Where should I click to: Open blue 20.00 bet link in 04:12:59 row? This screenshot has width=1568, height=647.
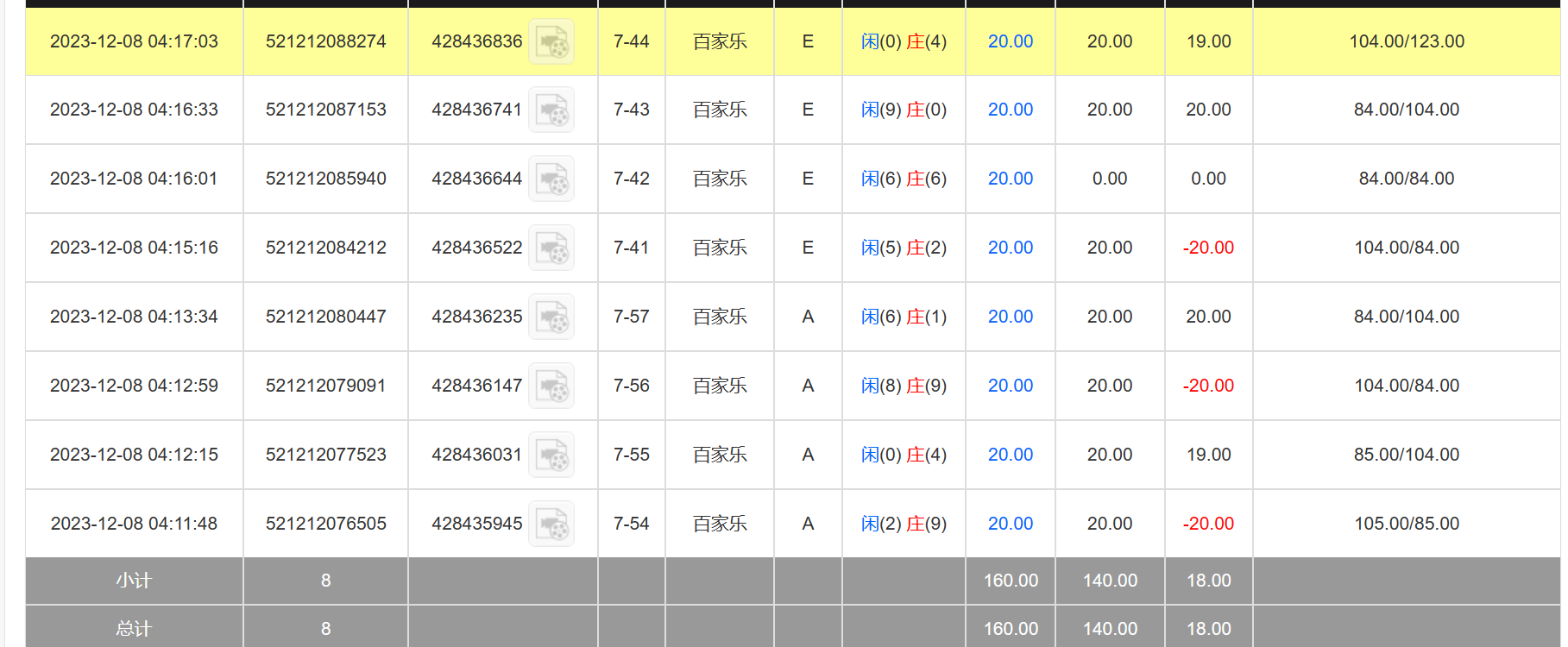[x=1011, y=386]
